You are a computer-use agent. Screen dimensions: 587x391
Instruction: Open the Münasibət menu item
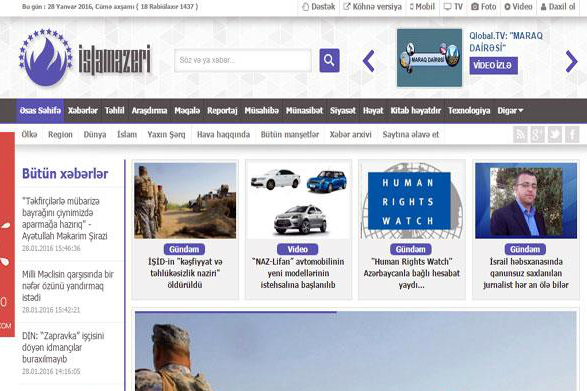[x=304, y=110]
